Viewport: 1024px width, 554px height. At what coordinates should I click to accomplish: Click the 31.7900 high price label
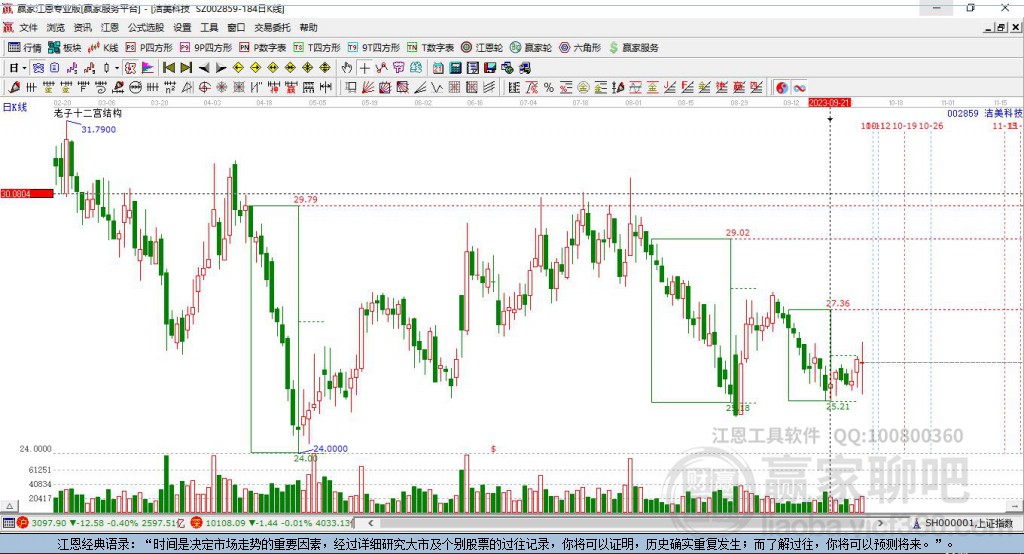point(99,129)
